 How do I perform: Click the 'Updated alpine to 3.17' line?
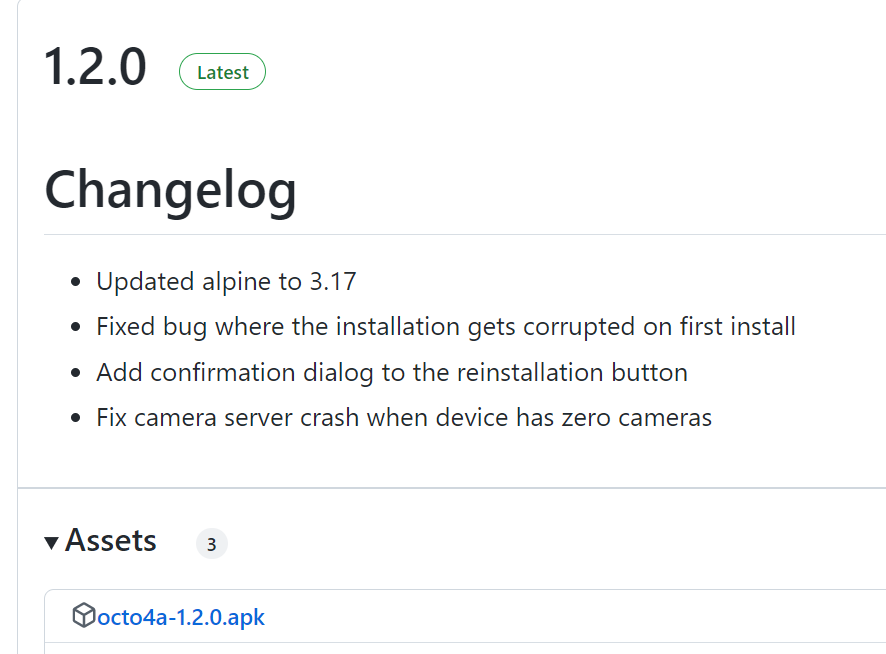(x=226, y=281)
